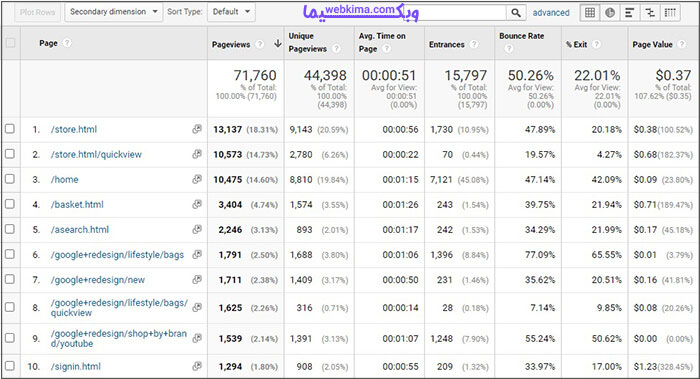This screenshot has height=379, width=700.
Task: Open the /asearch.html page link
Action: coord(79,229)
